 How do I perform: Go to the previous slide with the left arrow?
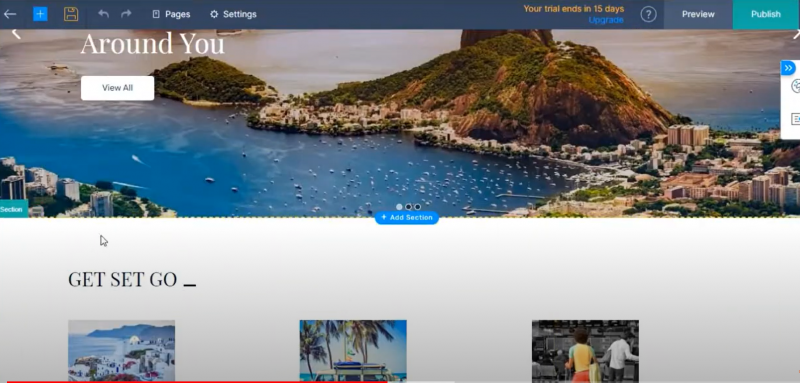tap(16, 34)
